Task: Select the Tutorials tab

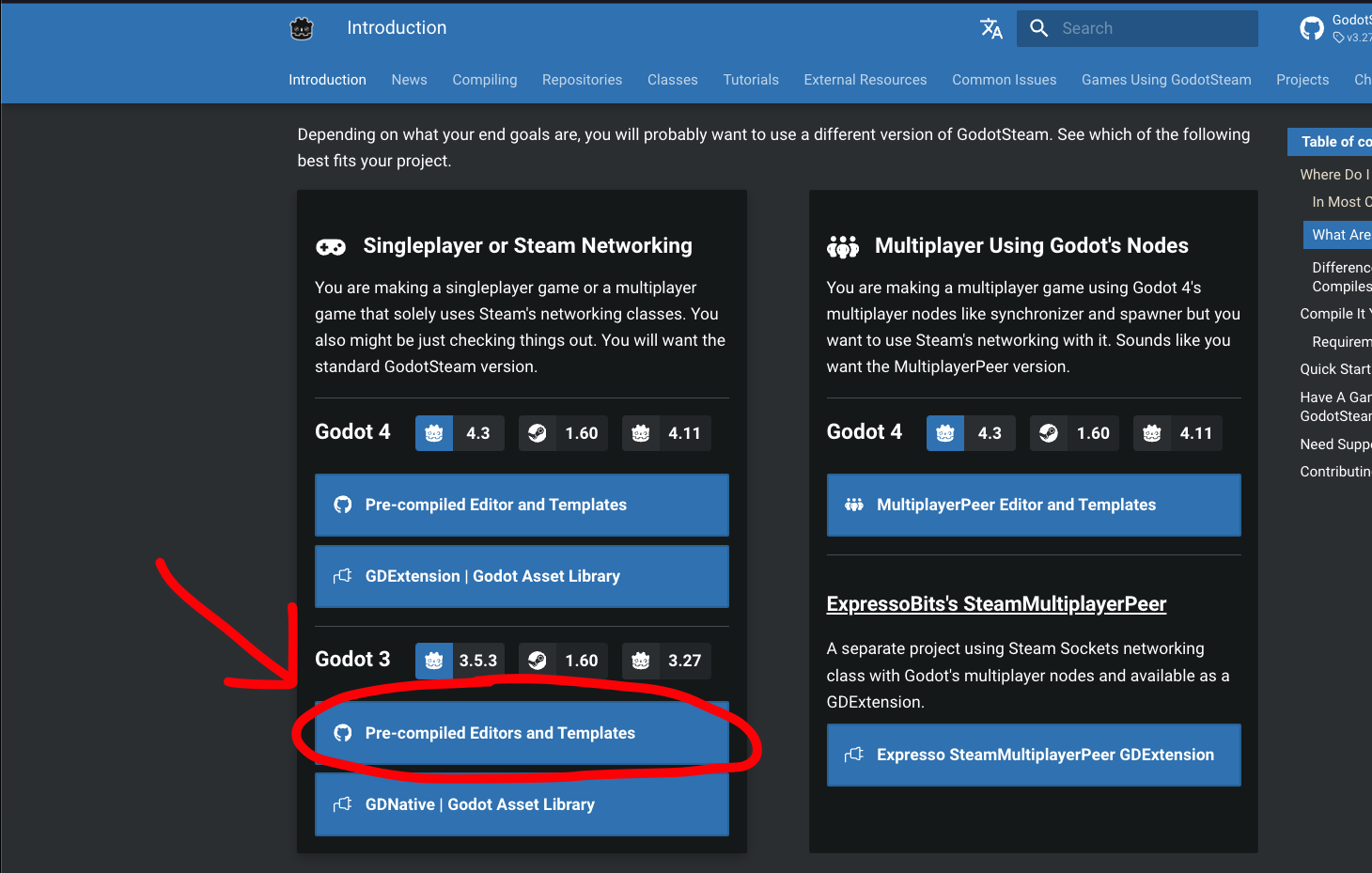Action: pyautogui.click(x=751, y=80)
